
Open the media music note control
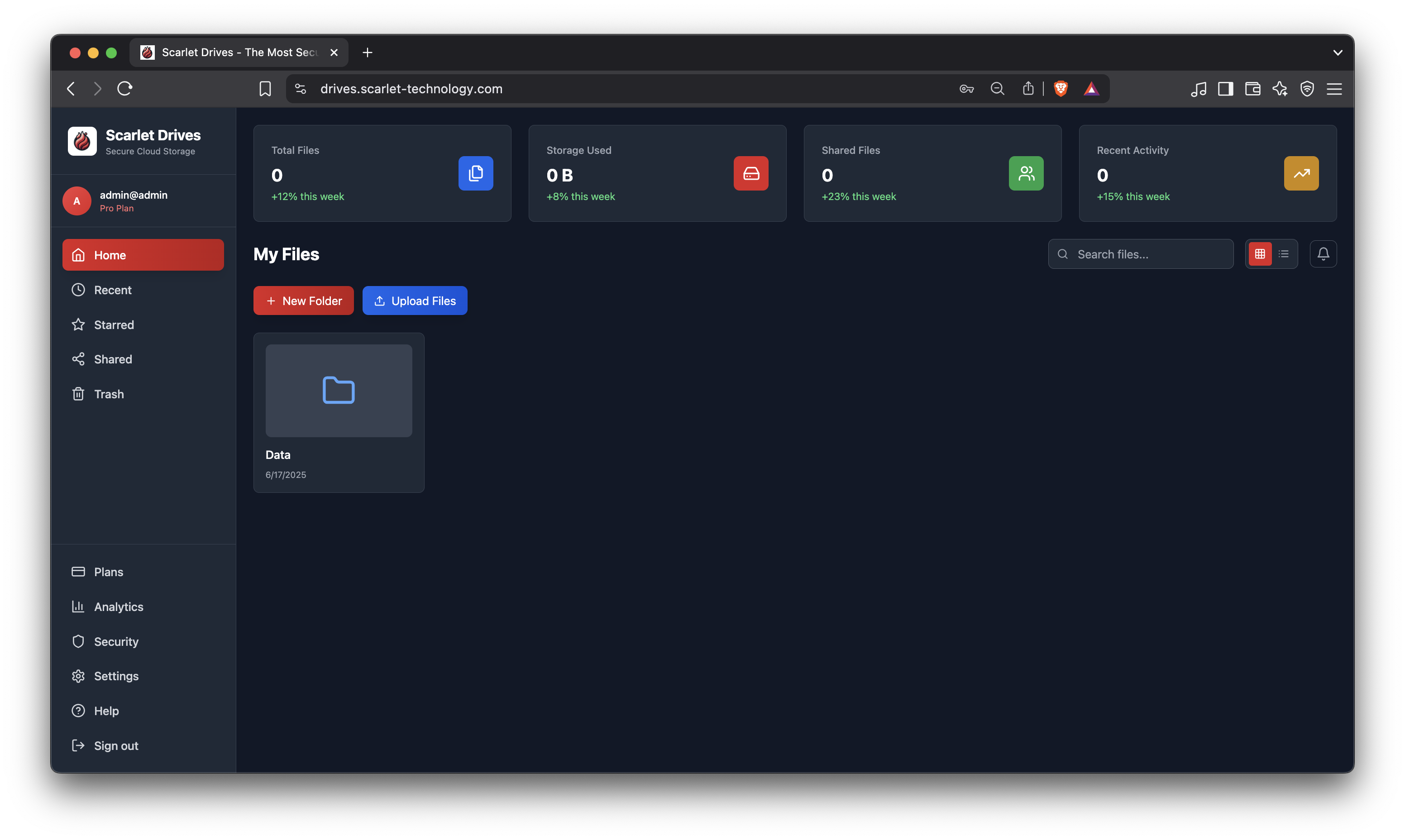tap(1199, 89)
